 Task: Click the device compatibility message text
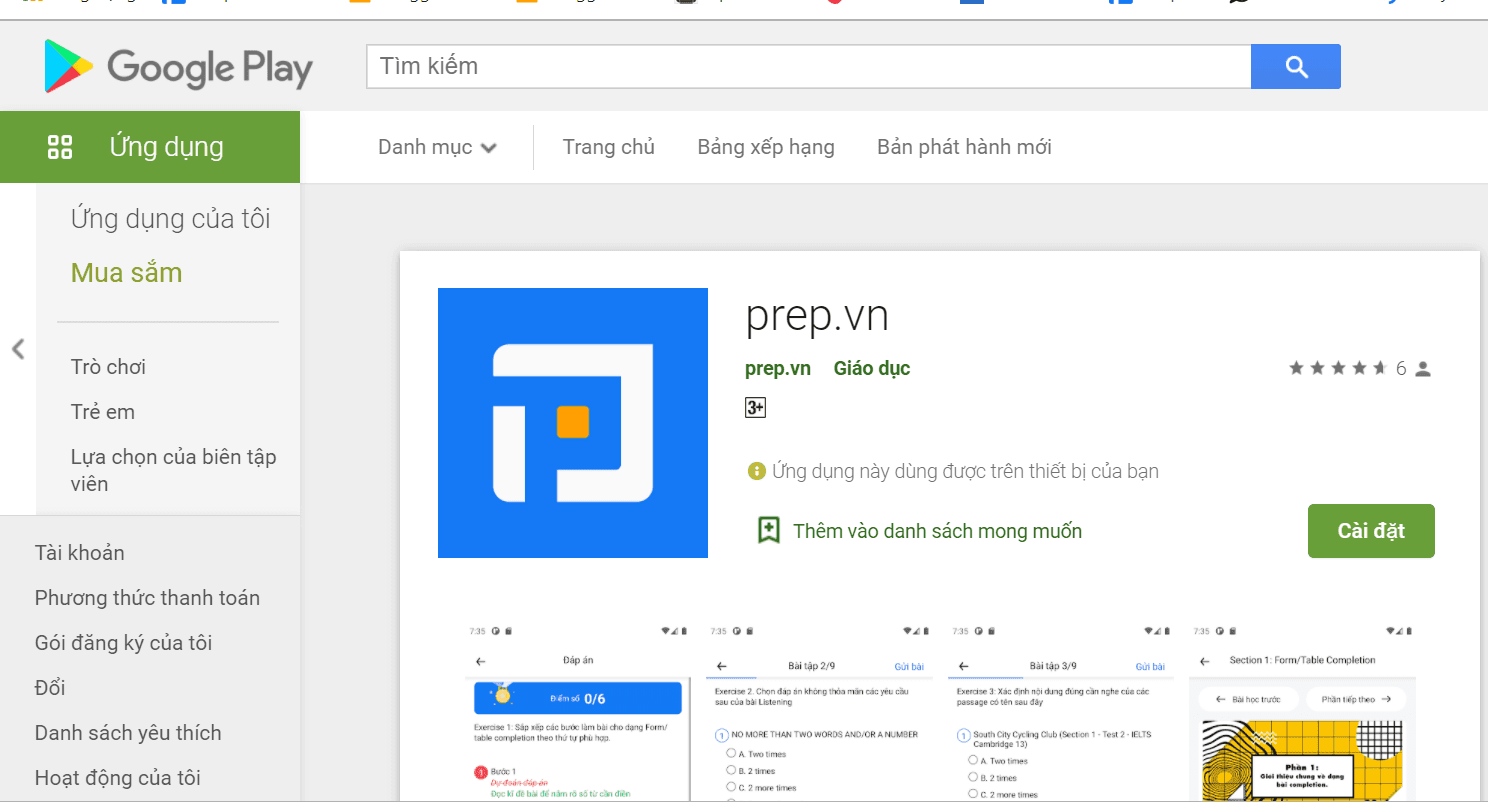click(966, 471)
